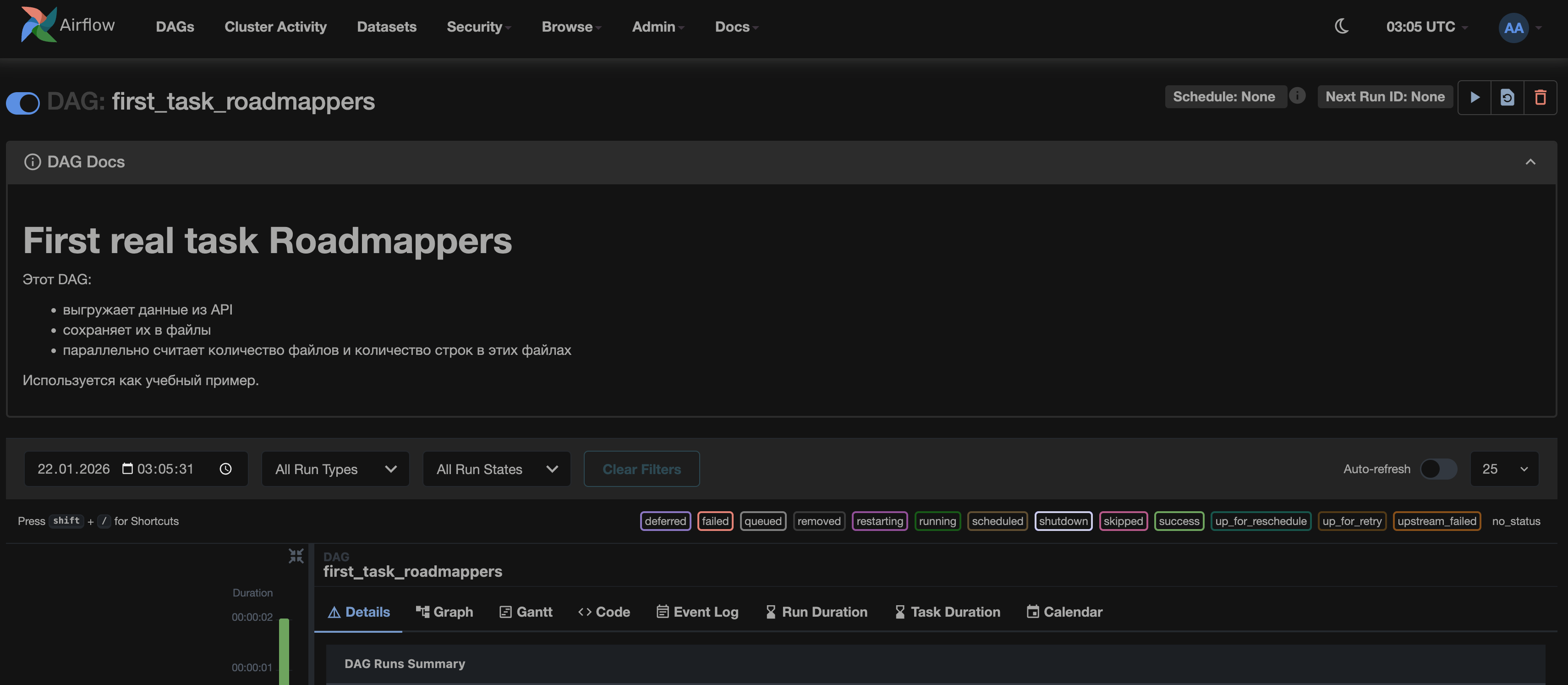
Task: Open the time picker clock icon
Action: (225, 469)
